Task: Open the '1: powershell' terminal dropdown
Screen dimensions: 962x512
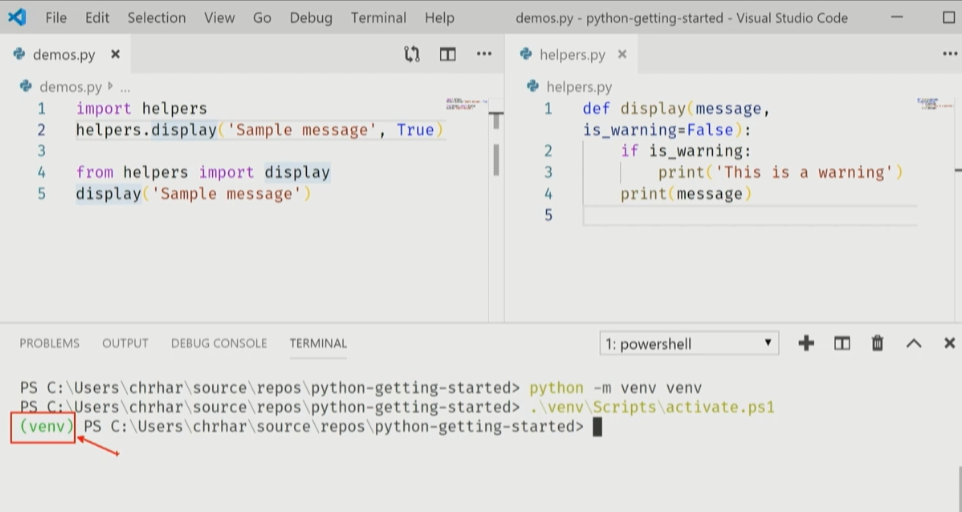Action: point(689,343)
